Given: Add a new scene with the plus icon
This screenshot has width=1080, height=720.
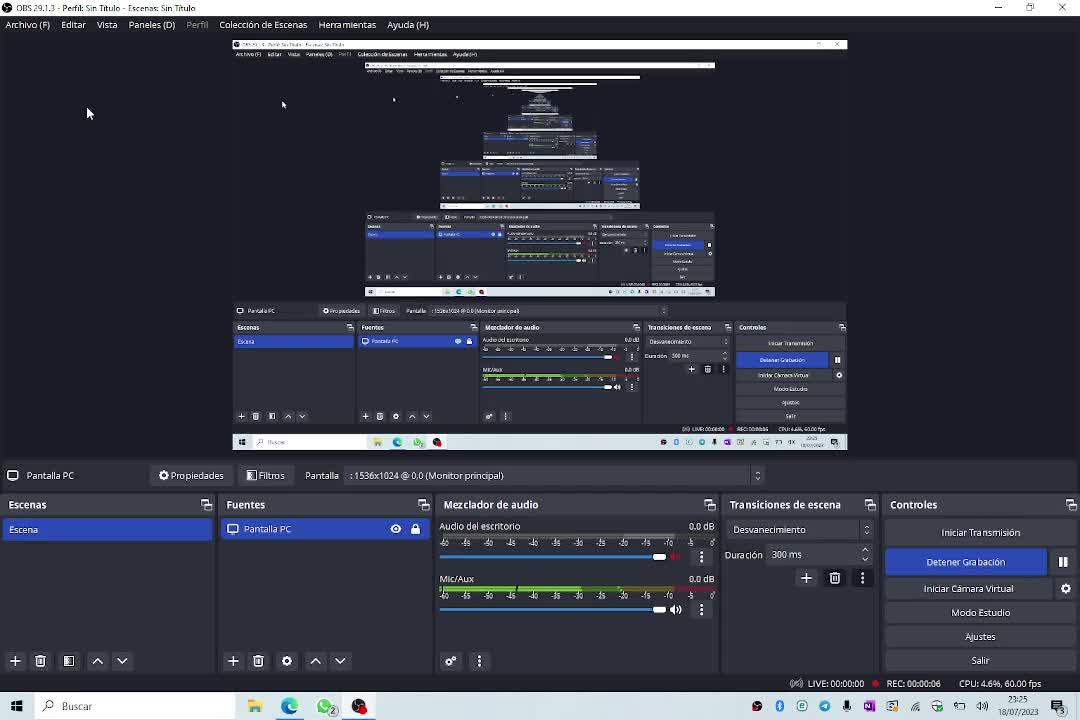Looking at the screenshot, I should click(15, 661).
